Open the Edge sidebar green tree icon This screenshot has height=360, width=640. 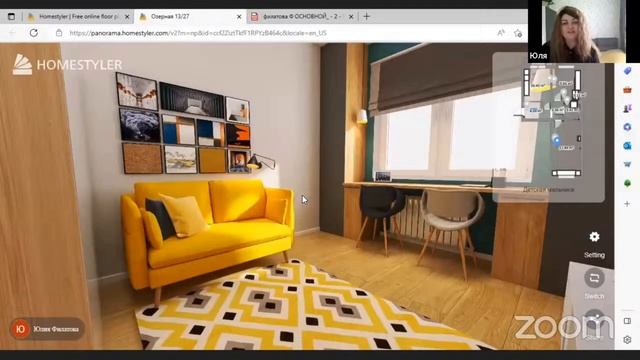[x=627, y=183]
